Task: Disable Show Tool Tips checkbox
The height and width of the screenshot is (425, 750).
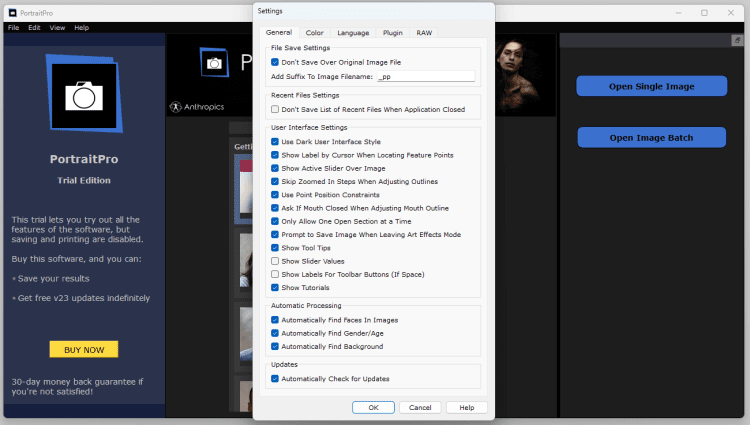Action: point(275,248)
